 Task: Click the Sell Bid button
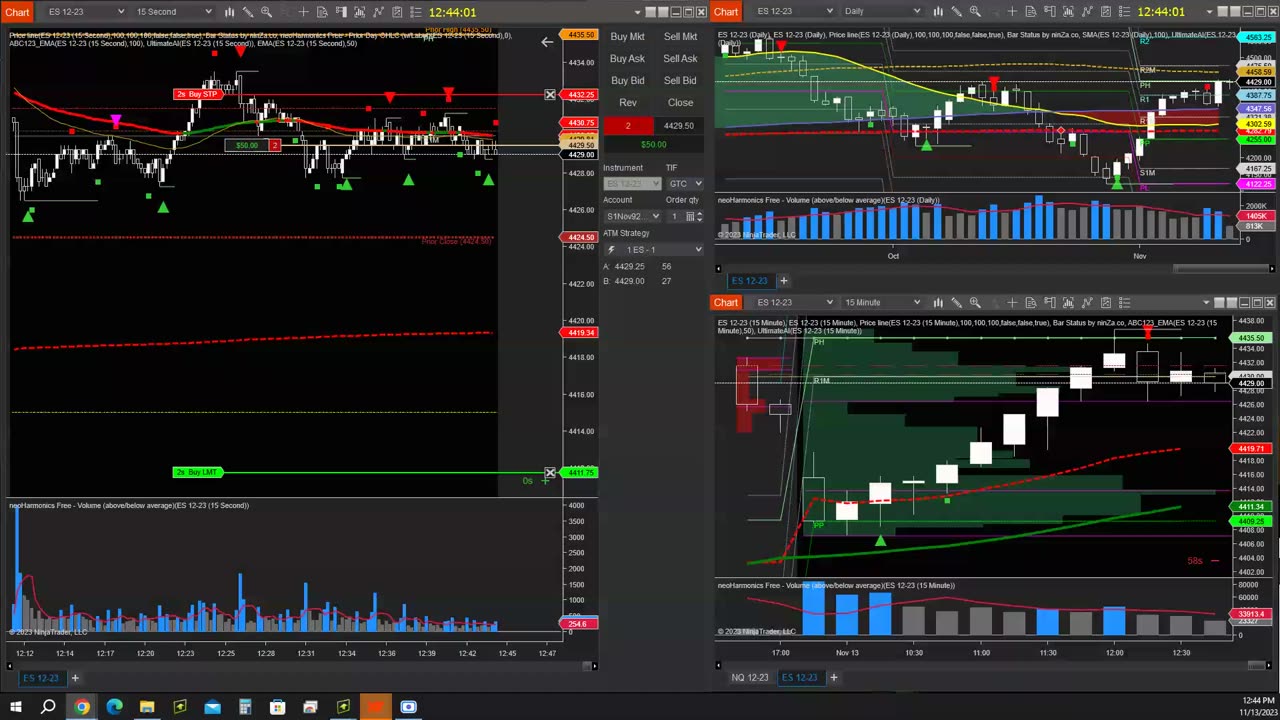pyautogui.click(x=680, y=81)
